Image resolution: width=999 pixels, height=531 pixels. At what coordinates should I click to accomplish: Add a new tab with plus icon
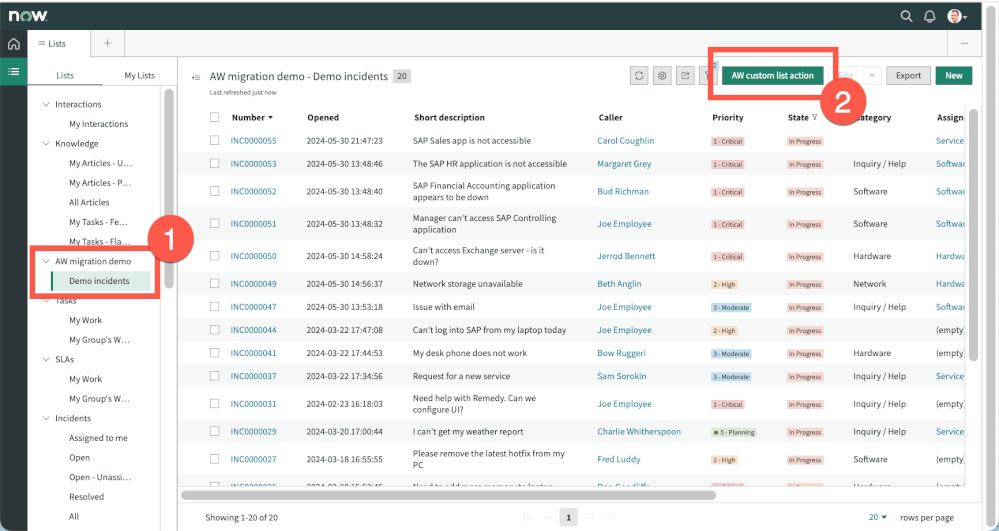click(107, 43)
